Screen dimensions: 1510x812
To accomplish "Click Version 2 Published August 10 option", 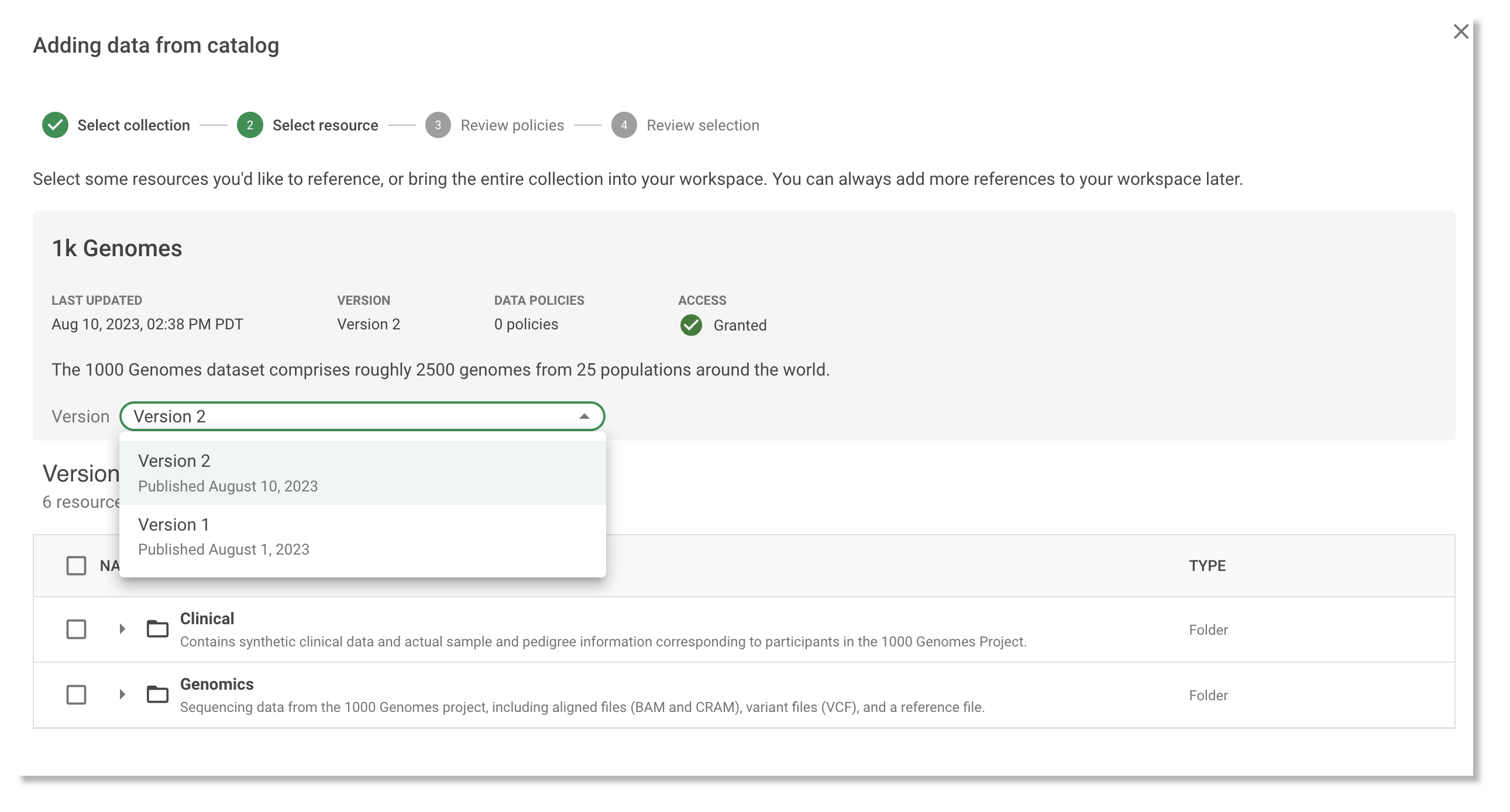I will point(362,472).
